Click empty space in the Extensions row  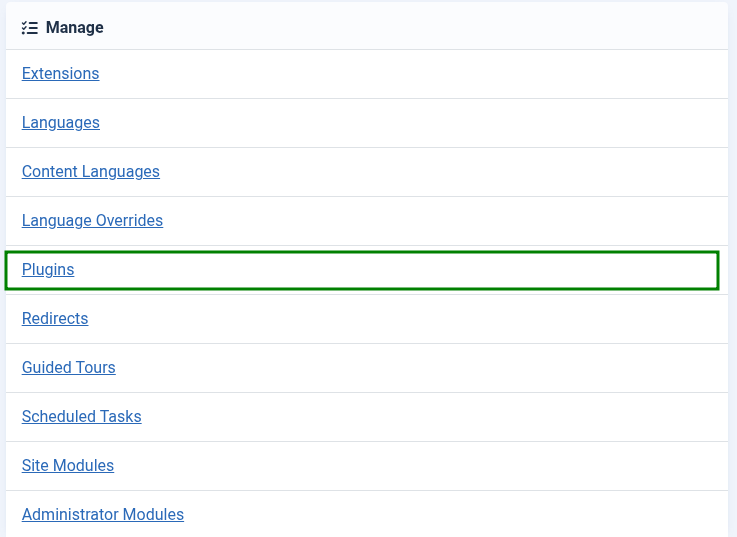pos(400,74)
